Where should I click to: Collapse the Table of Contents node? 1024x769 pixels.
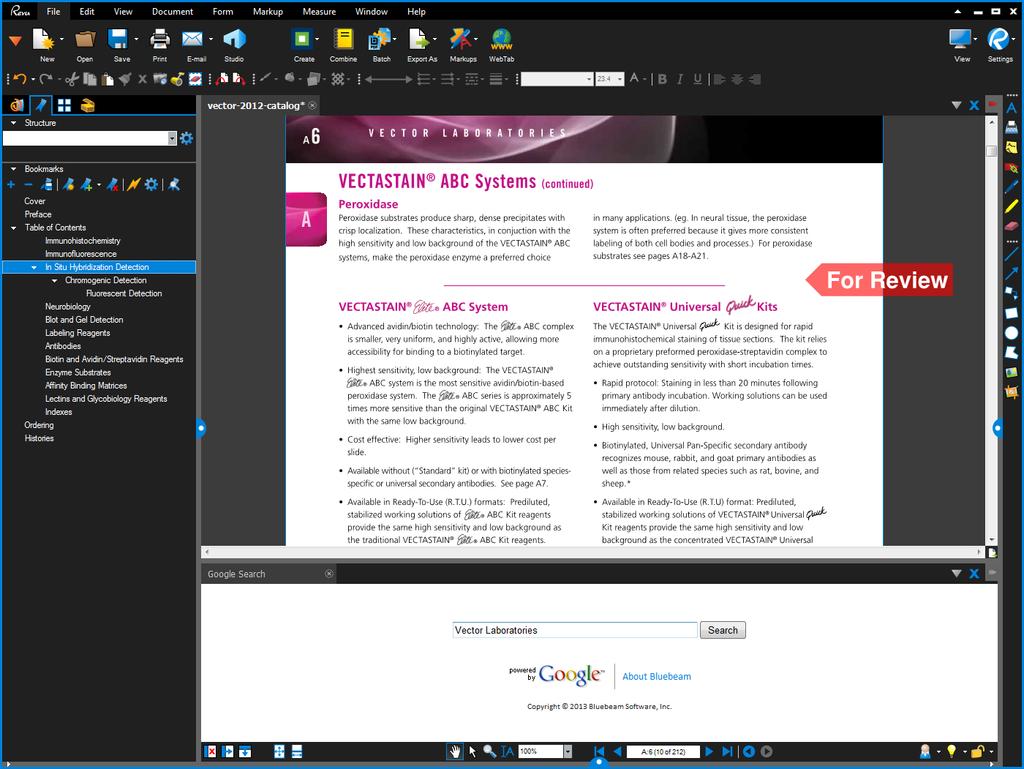[14, 228]
